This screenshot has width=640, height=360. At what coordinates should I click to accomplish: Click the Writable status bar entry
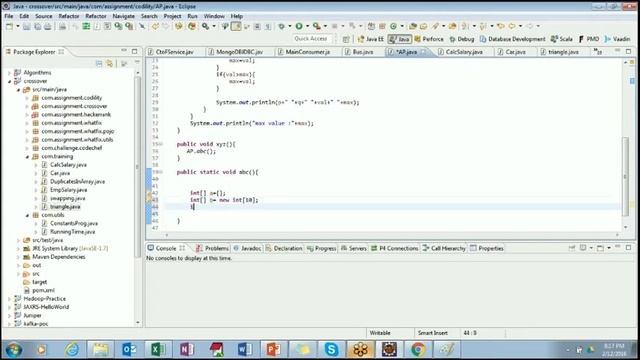[380, 333]
